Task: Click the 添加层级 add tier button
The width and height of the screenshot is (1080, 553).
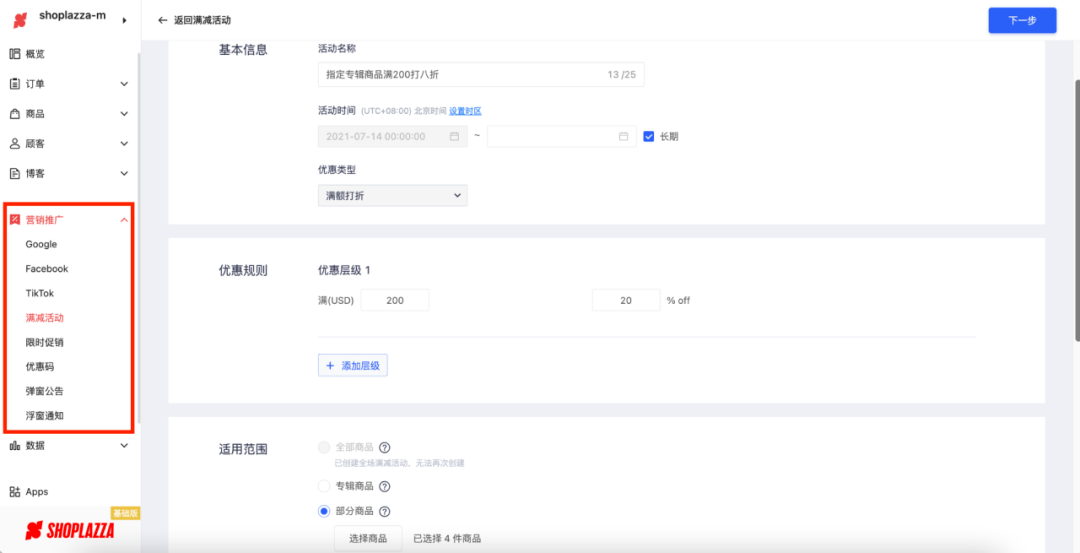Action: point(352,366)
